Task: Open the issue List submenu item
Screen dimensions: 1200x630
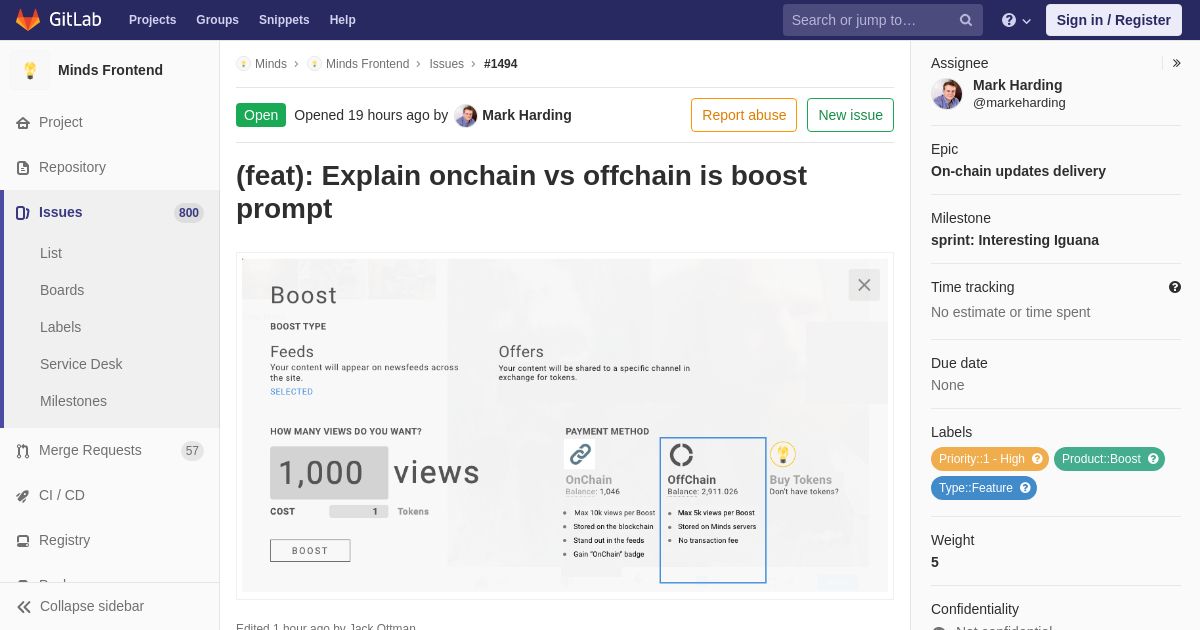Action: [51, 253]
